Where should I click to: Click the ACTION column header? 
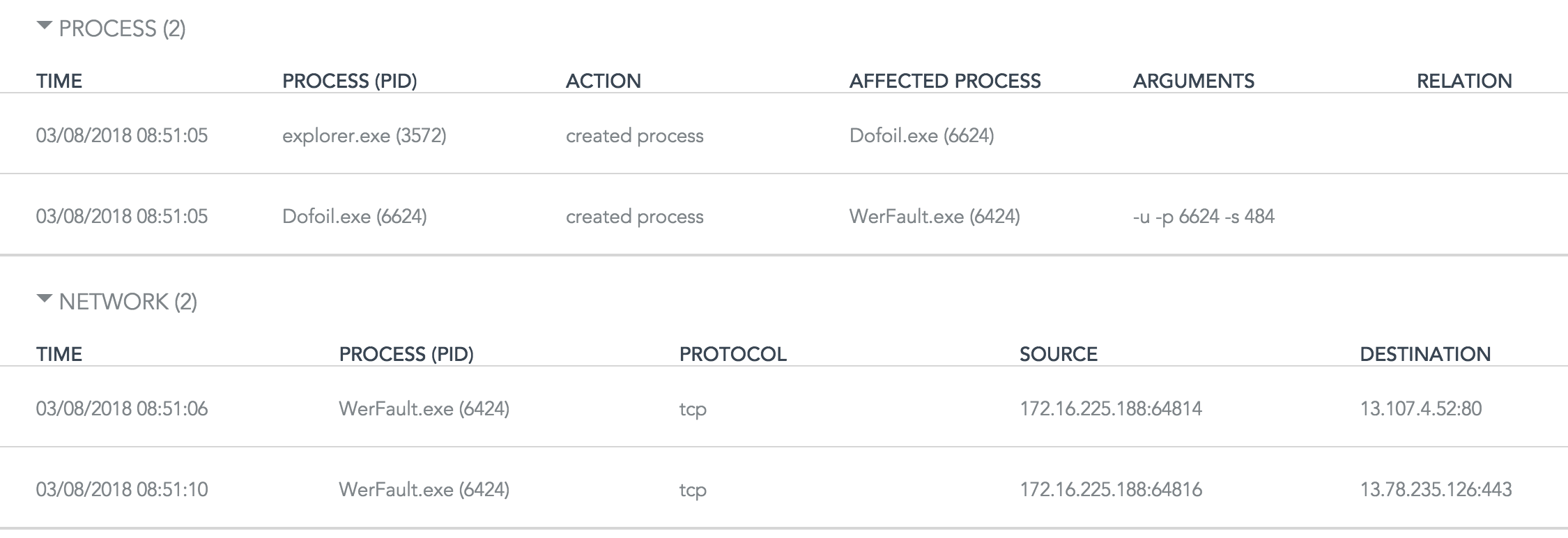tap(603, 81)
